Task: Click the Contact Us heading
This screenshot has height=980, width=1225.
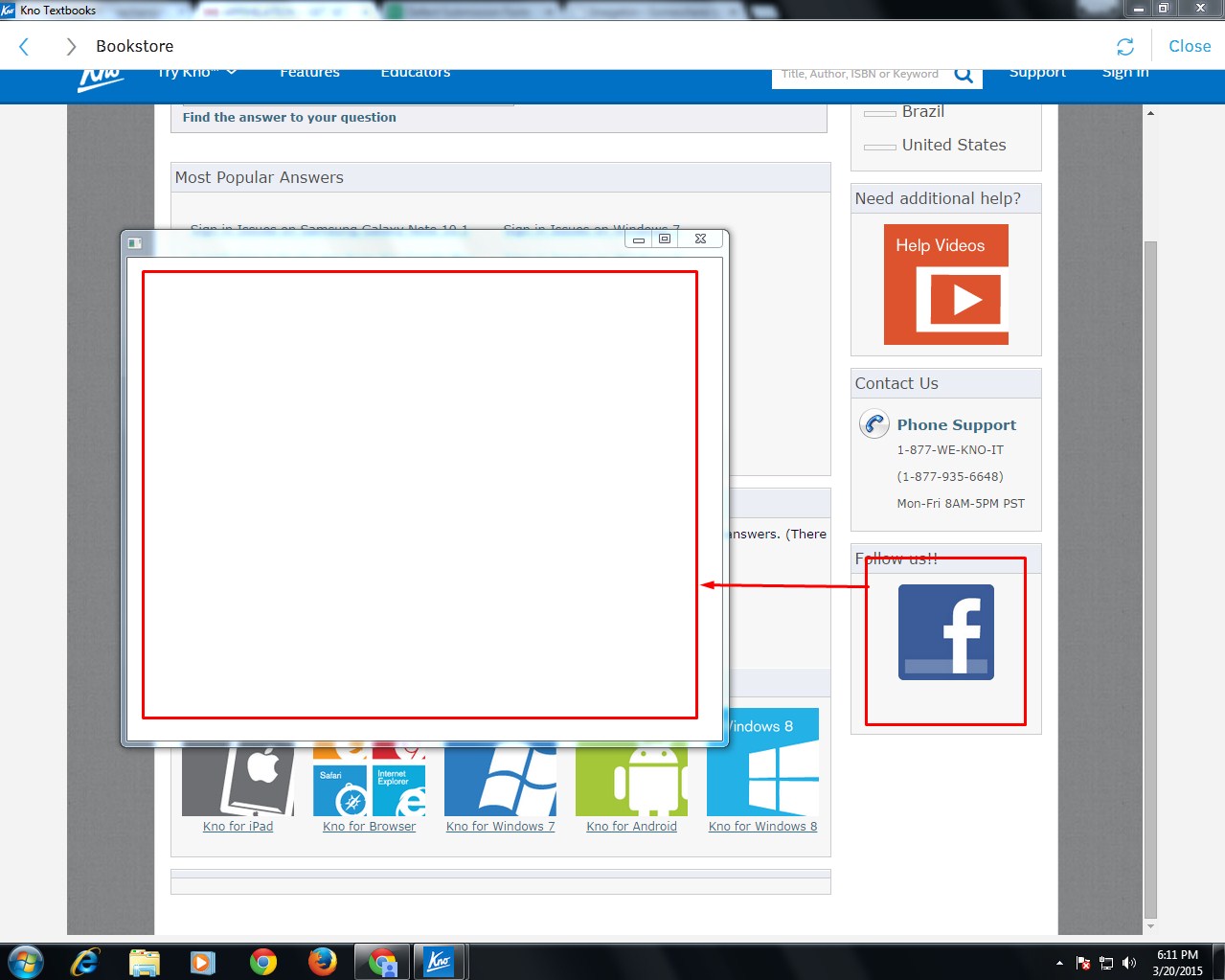Action: pos(896,383)
